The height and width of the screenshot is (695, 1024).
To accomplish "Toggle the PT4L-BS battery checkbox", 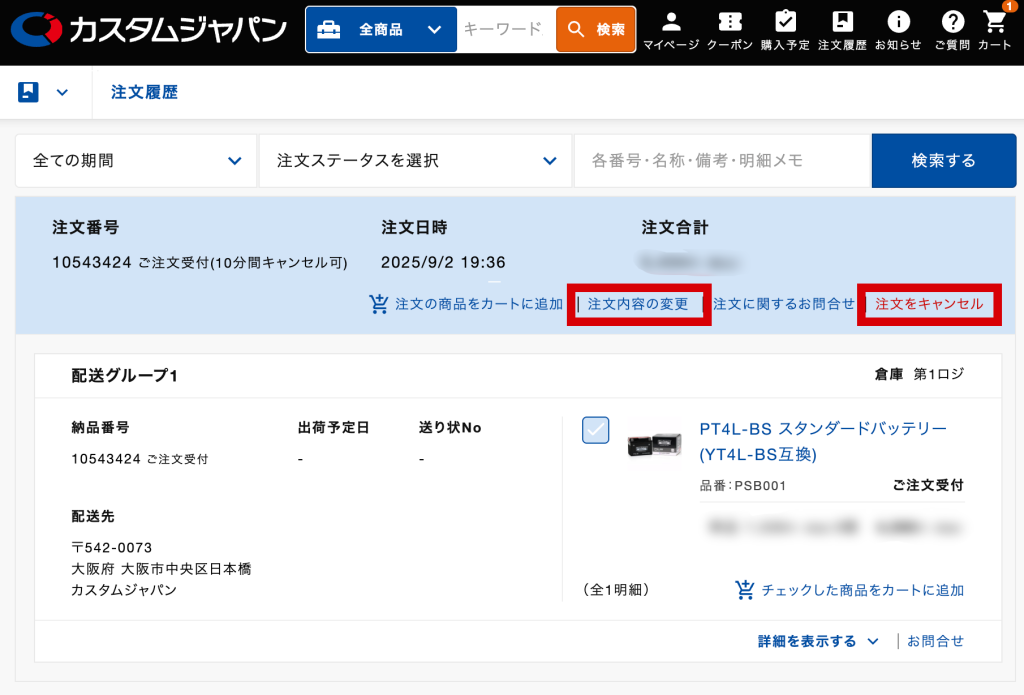I will click(x=596, y=430).
